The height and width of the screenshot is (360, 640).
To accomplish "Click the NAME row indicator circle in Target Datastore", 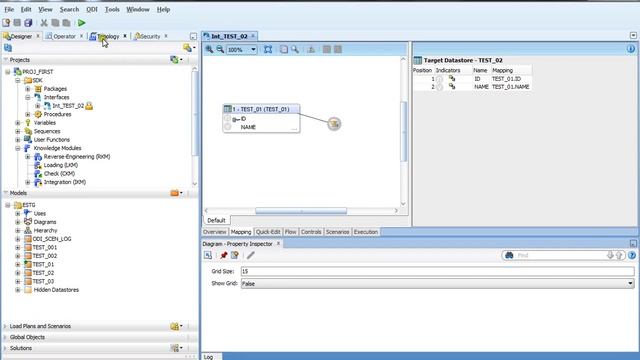I will coord(439,87).
